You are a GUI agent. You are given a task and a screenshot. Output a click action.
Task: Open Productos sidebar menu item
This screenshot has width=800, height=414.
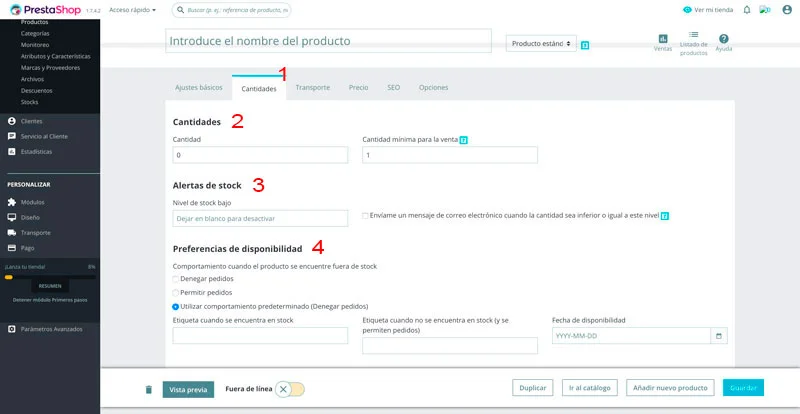35,22
